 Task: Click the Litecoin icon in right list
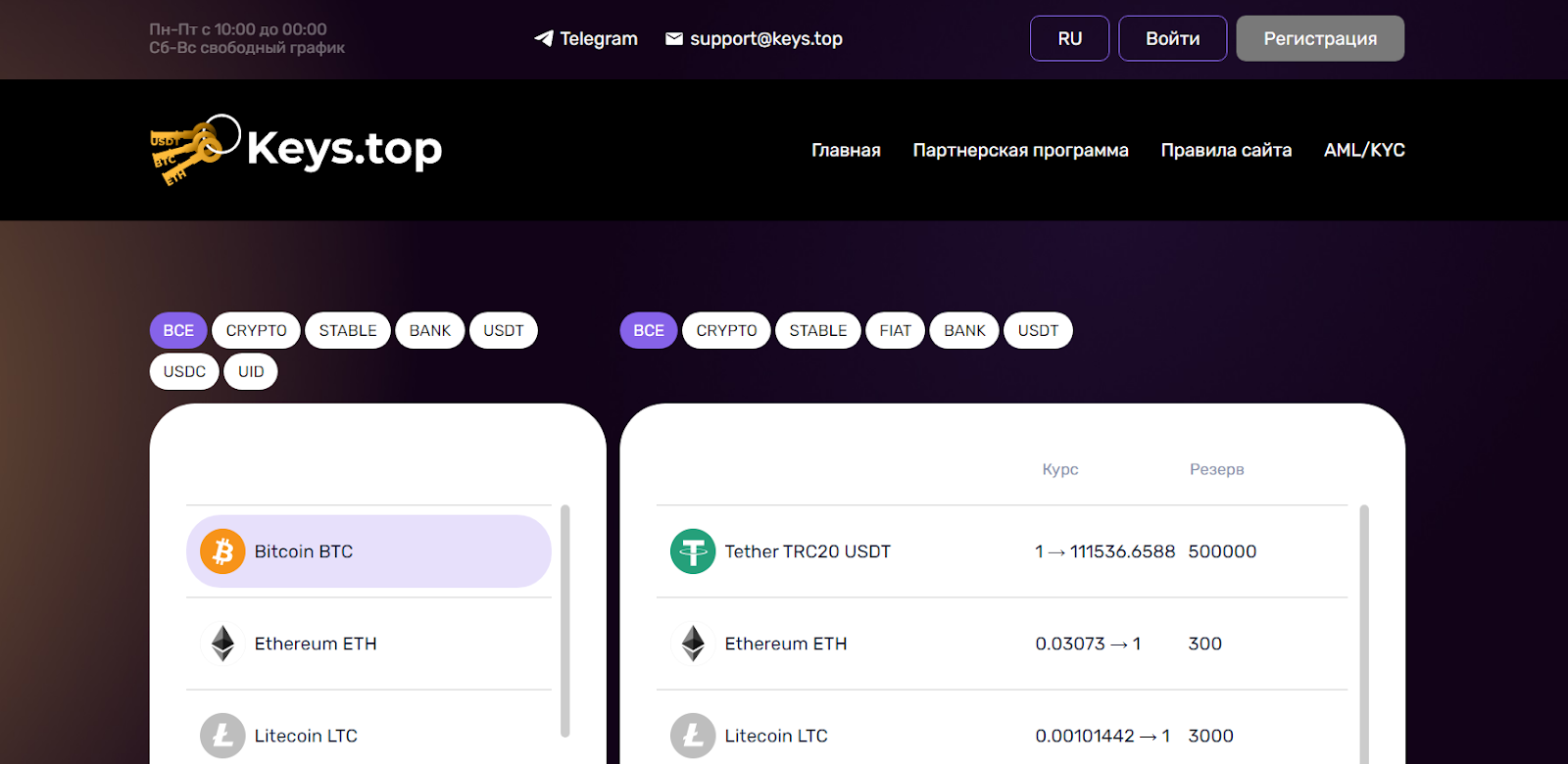point(693,736)
